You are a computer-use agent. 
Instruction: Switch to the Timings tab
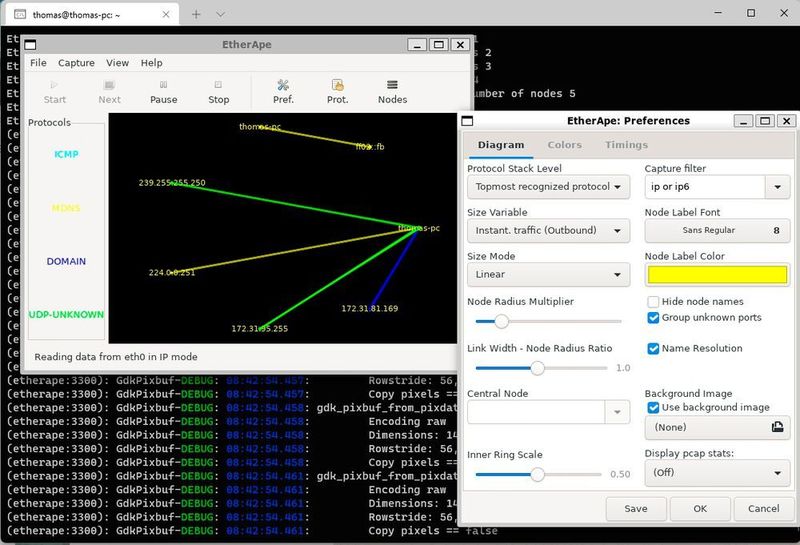(x=626, y=145)
